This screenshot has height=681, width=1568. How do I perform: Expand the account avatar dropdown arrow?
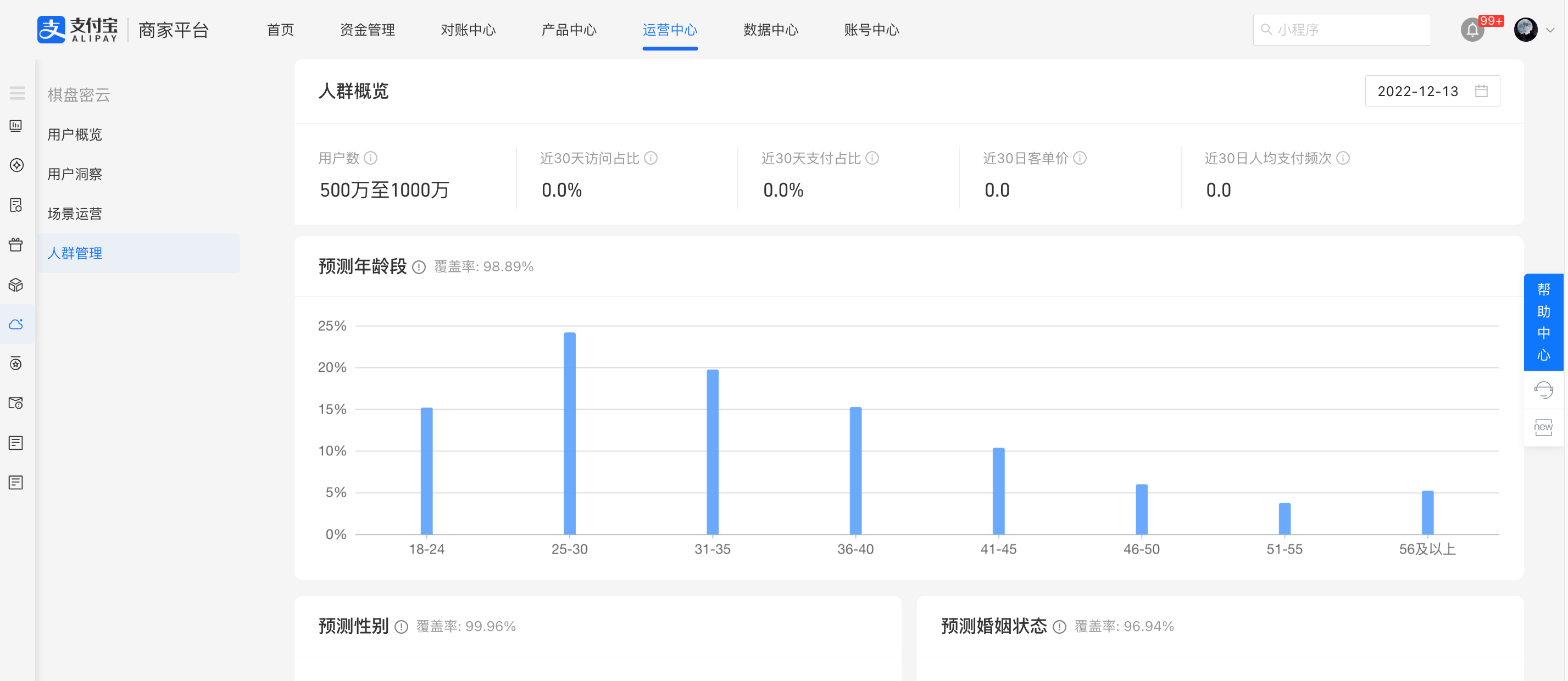[x=1550, y=30]
